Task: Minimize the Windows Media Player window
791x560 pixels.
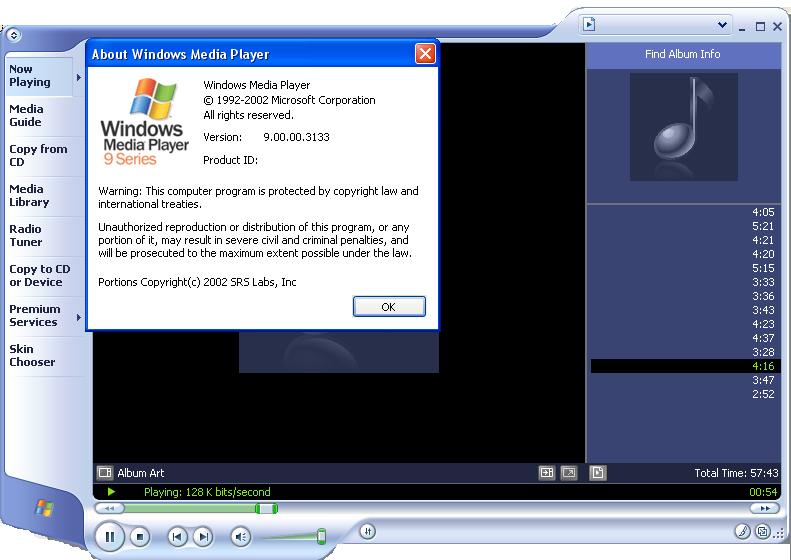Action: [742, 27]
